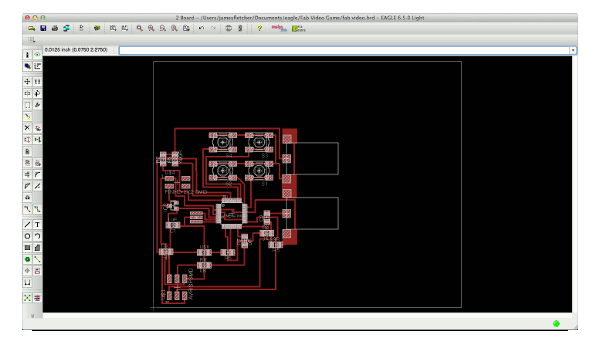
Task: Select the Name tool
Action: (x=27, y=163)
